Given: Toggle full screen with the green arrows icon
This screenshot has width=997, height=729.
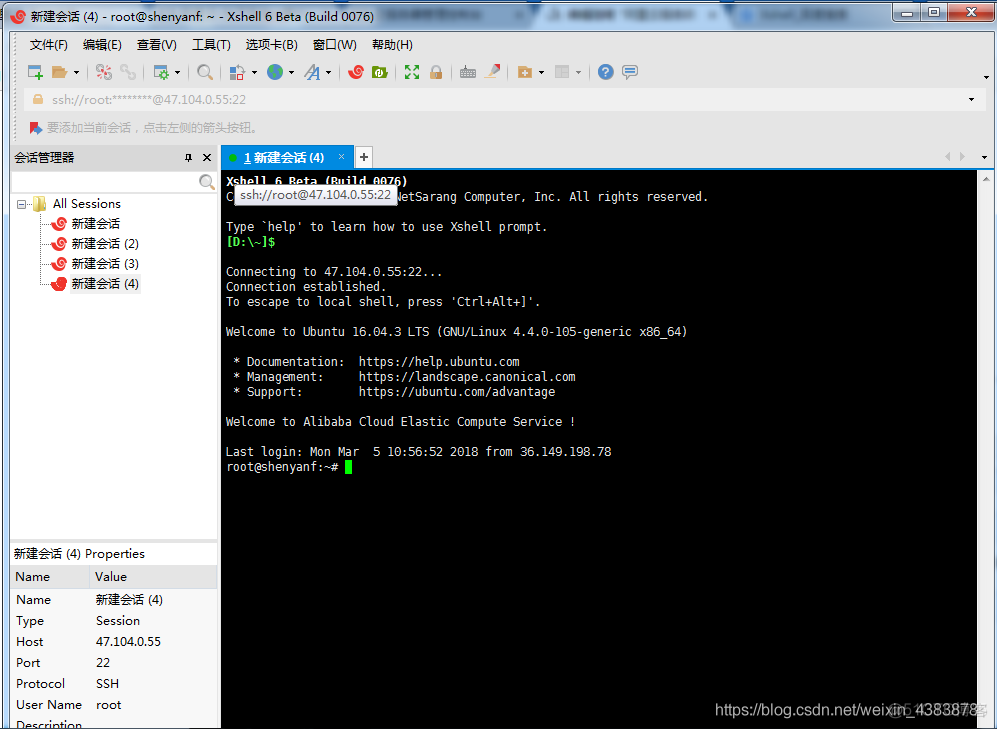Looking at the screenshot, I should (x=412, y=72).
